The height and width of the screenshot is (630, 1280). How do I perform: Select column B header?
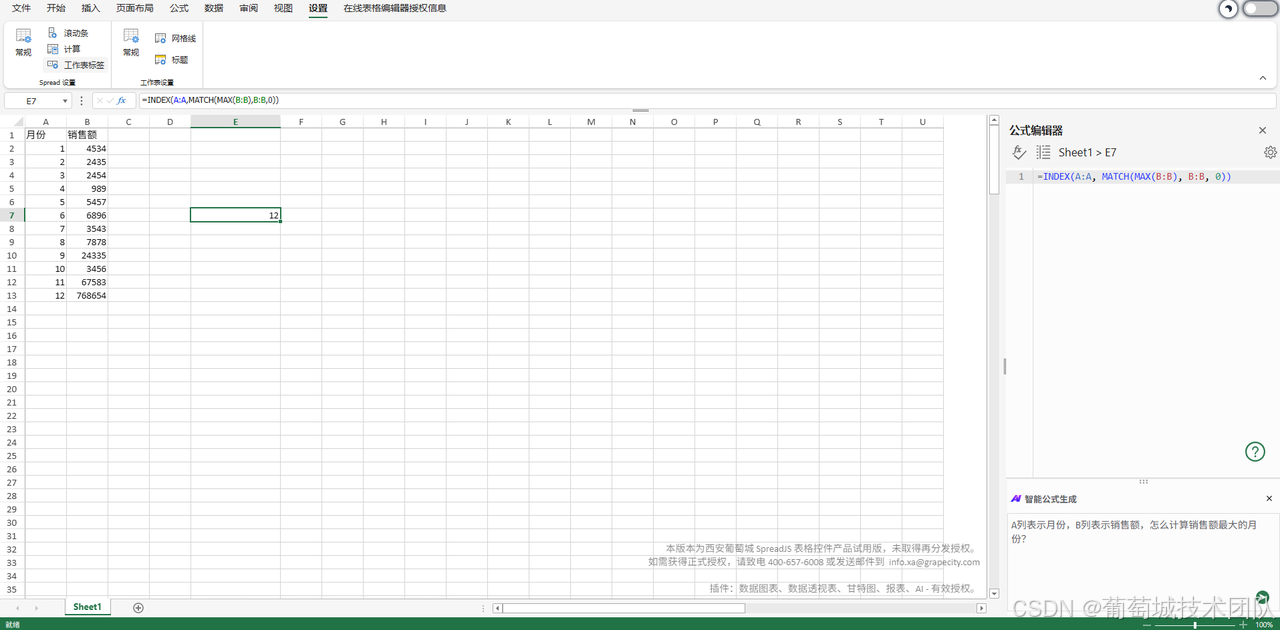pos(87,122)
